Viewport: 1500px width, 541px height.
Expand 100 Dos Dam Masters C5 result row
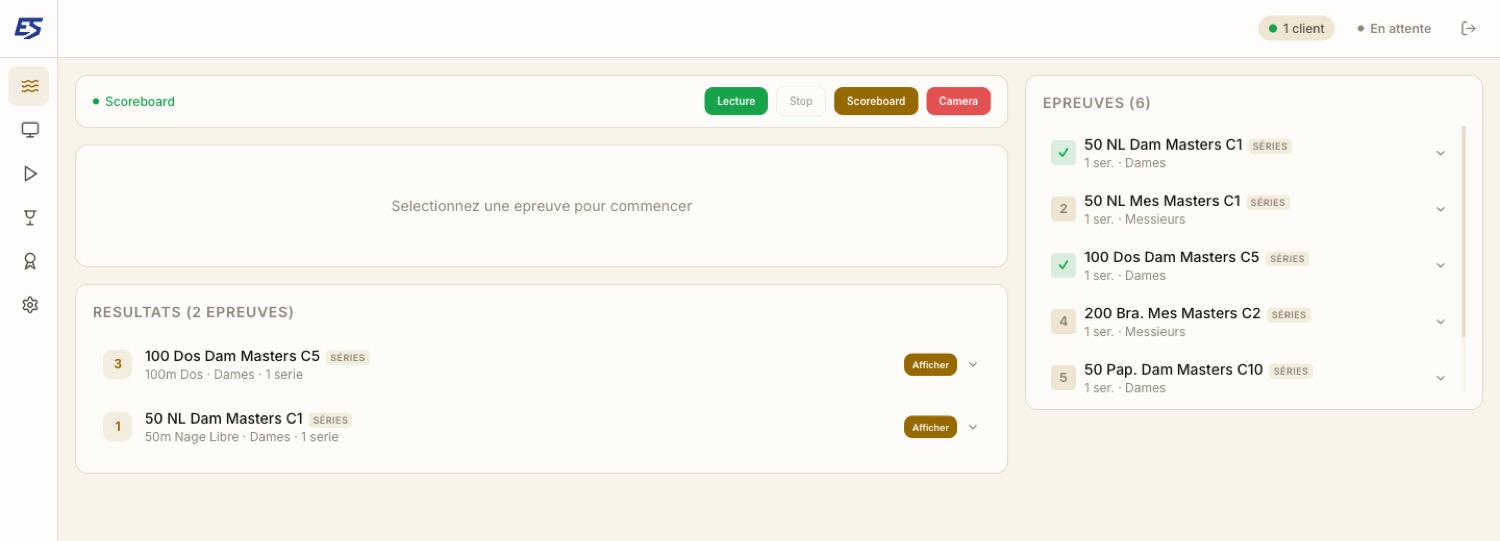[x=973, y=364]
